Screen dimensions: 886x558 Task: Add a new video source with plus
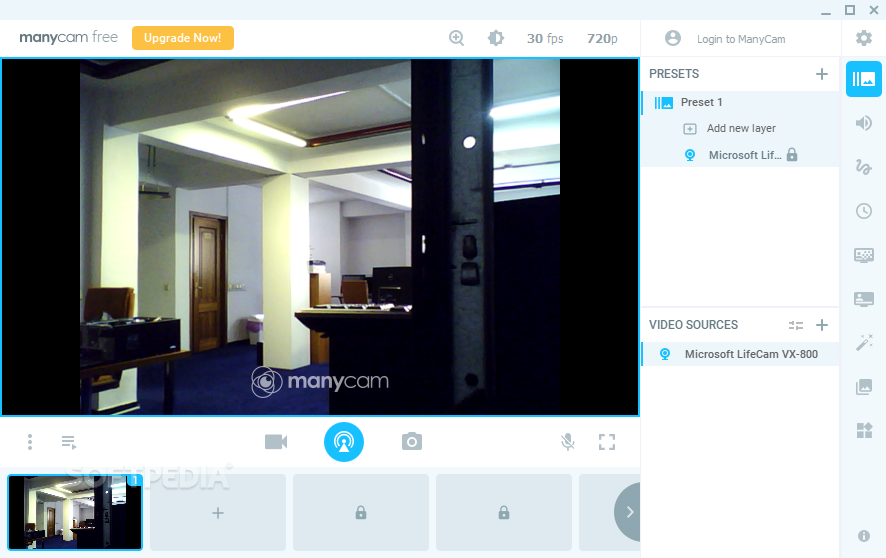pyautogui.click(x=822, y=325)
